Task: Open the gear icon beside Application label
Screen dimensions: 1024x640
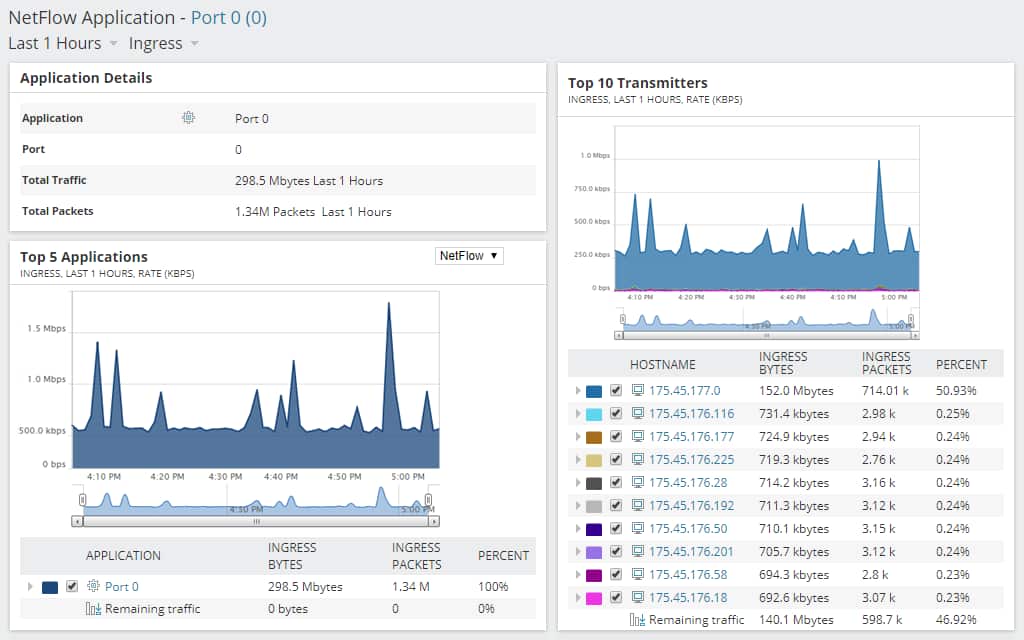Action: 187,118
